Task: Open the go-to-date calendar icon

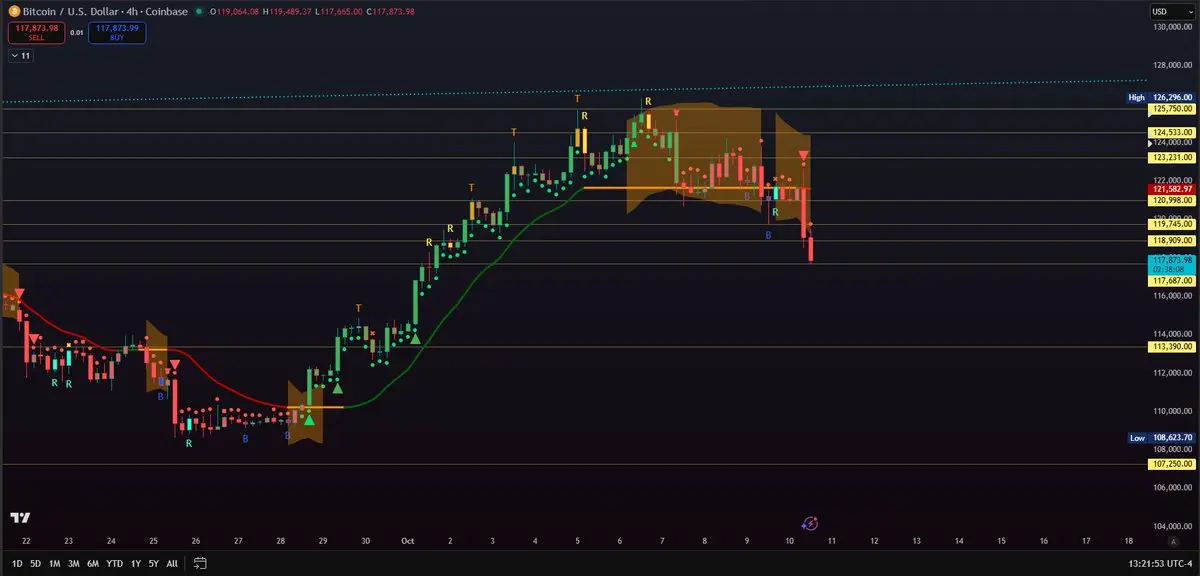Action: (x=200, y=563)
